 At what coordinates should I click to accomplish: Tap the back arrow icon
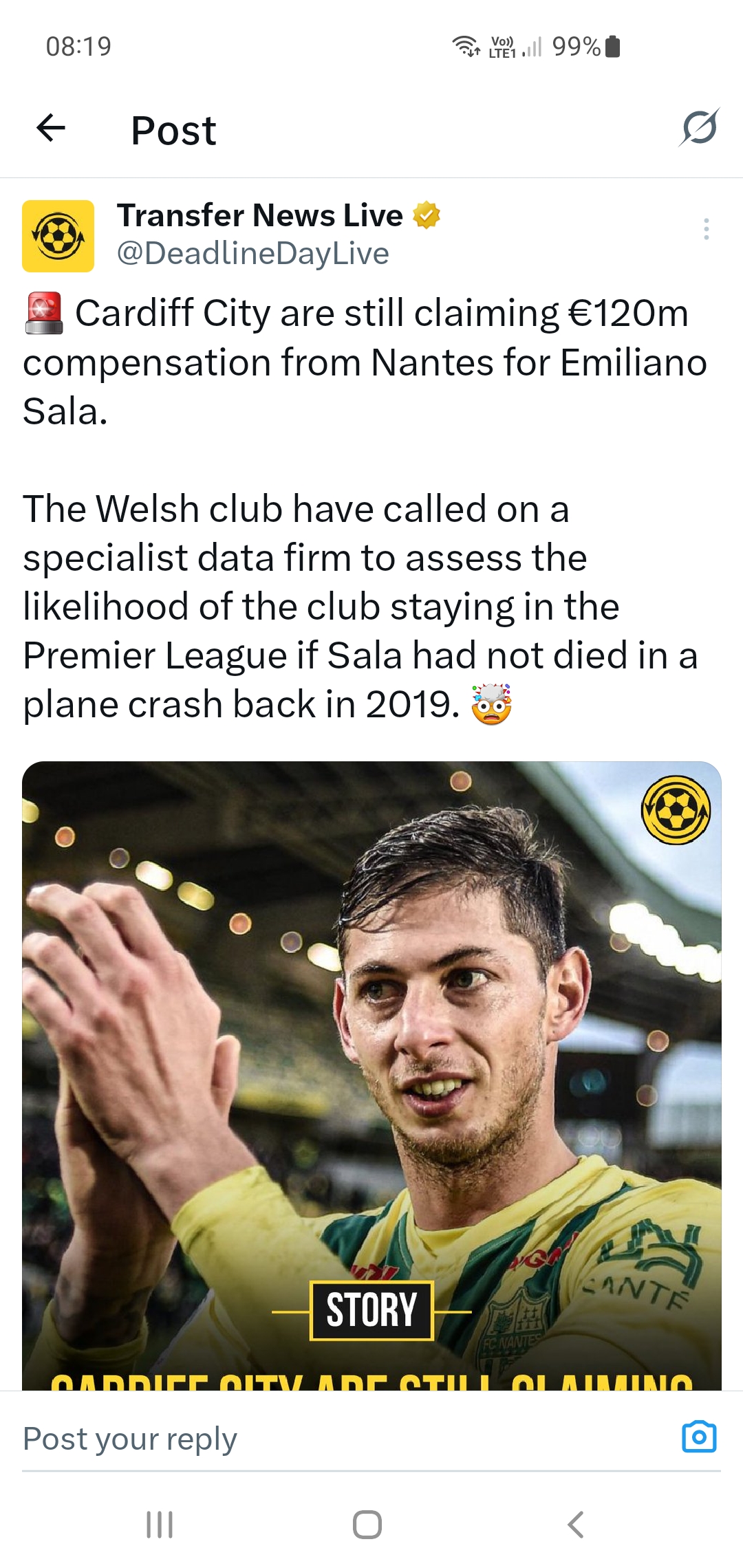(x=51, y=128)
